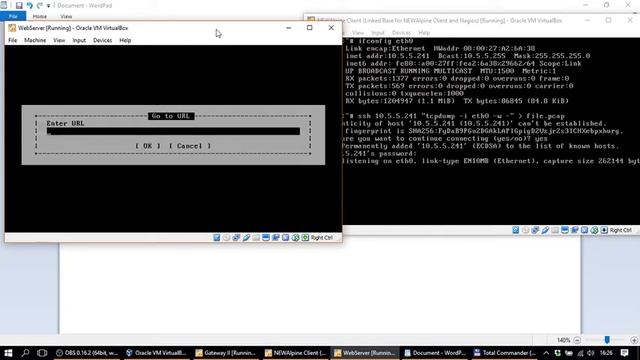Click ssh tcpdump command line in NEWAlpine terminal
The height and width of the screenshot is (360, 640).
(x=455, y=116)
